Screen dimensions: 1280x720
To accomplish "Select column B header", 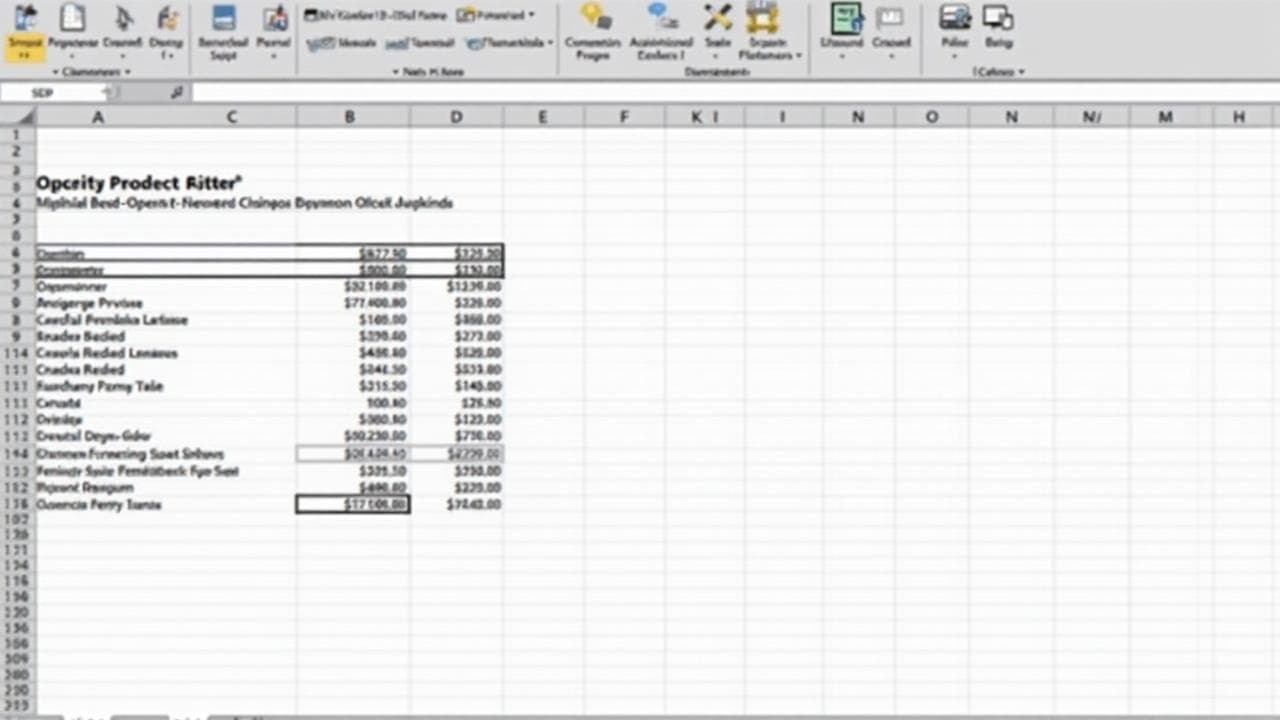I will [x=351, y=117].
